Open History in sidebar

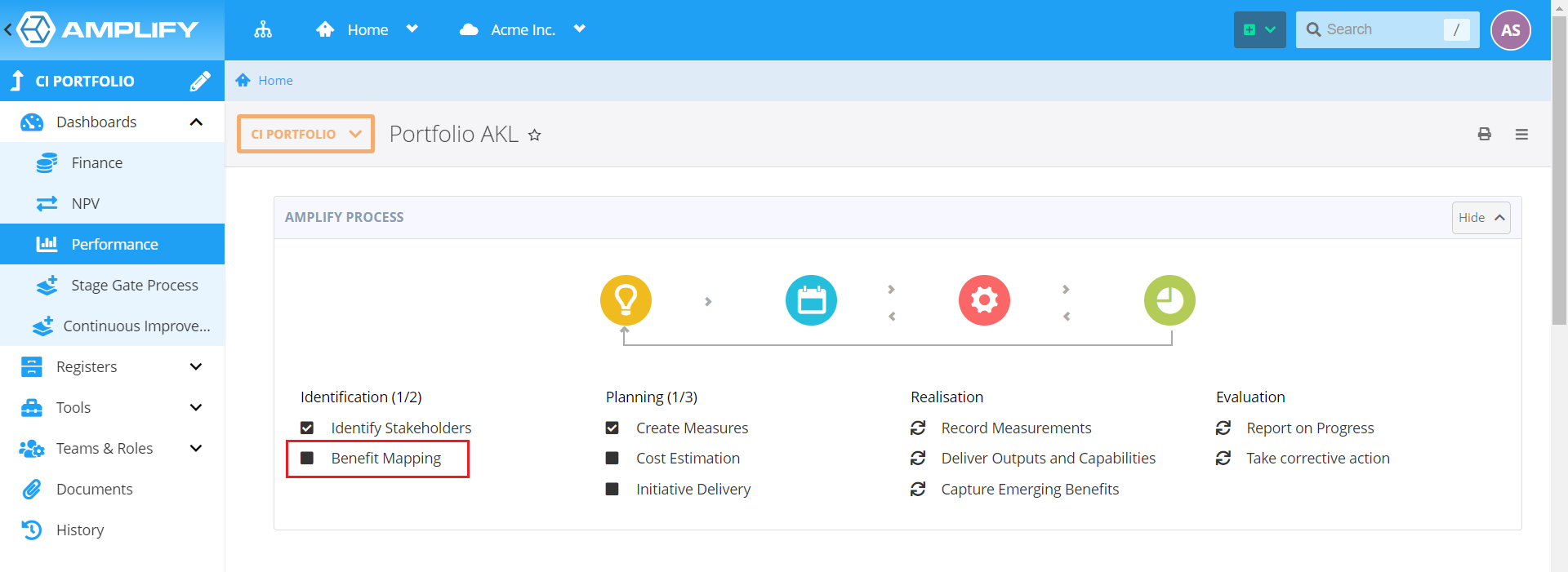(112, 530)
